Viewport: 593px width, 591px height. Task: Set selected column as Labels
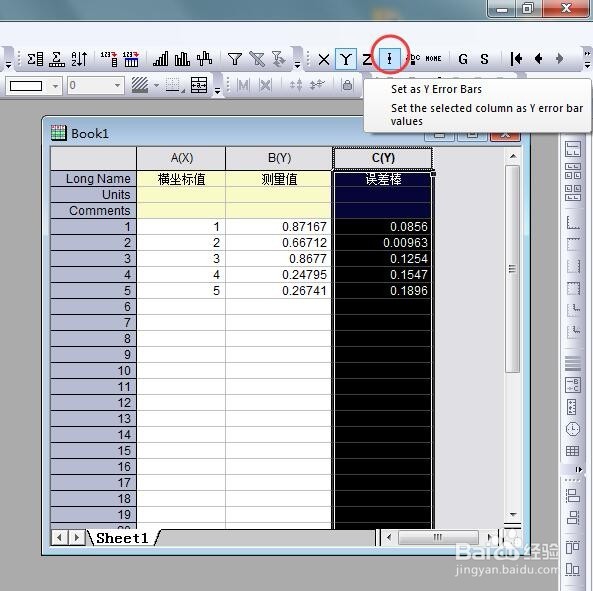(413, 59)
